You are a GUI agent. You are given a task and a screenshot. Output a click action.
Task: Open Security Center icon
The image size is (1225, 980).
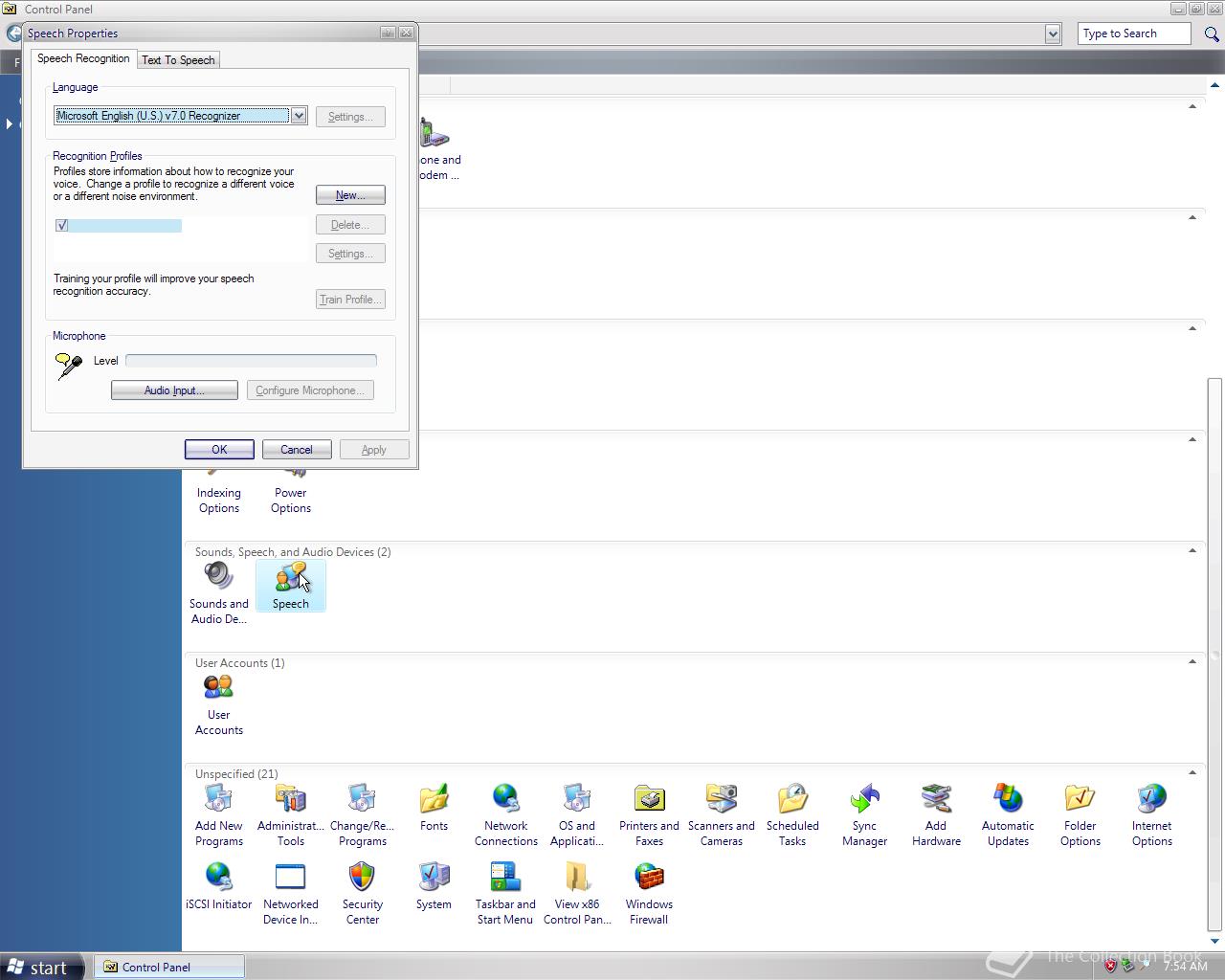coord(362,894)
